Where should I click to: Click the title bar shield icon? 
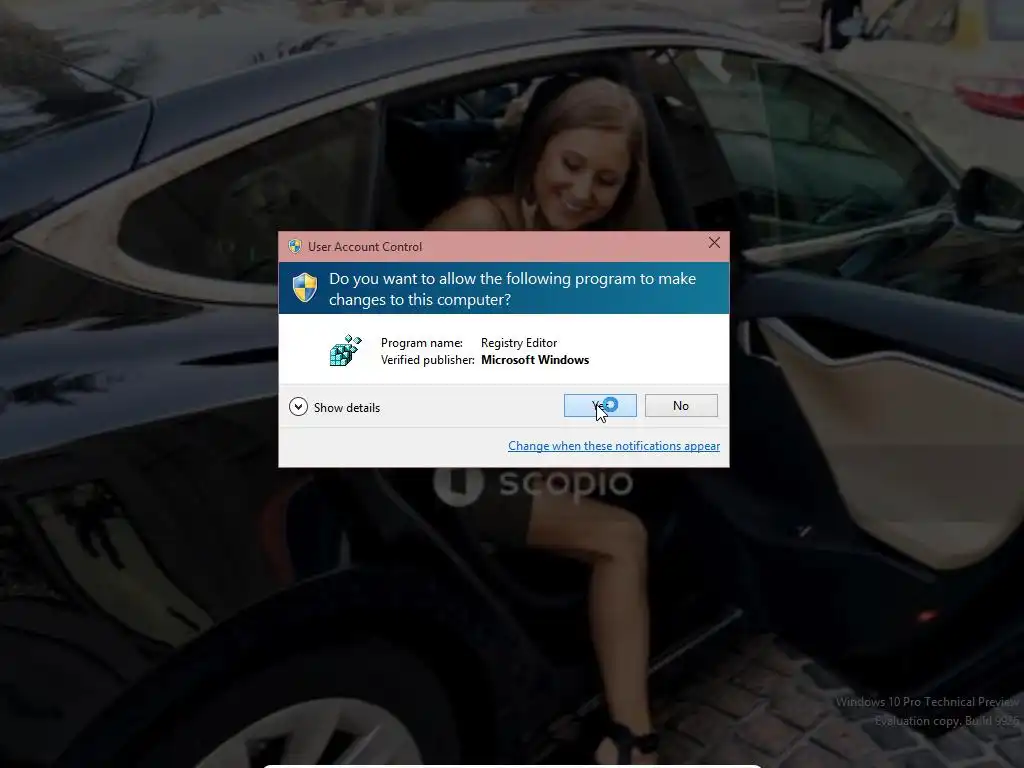tap(295, 246)
